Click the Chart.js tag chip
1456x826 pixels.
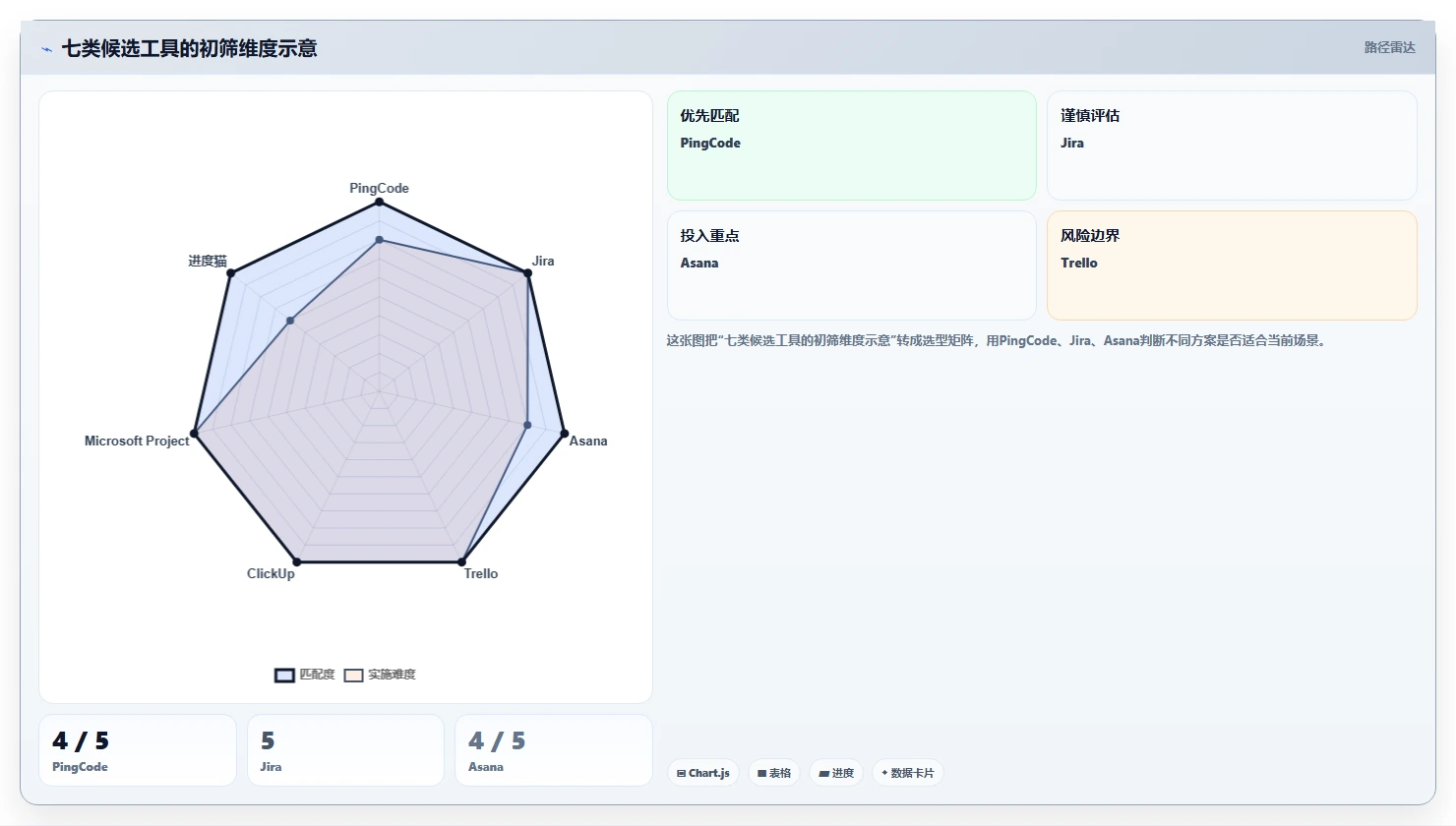tap(703, 773)
